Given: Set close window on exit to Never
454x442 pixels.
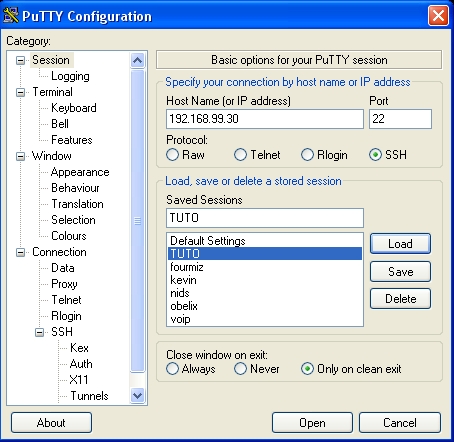Looking at the screenshot, I should pyautogui.click(x=240, y=369).
